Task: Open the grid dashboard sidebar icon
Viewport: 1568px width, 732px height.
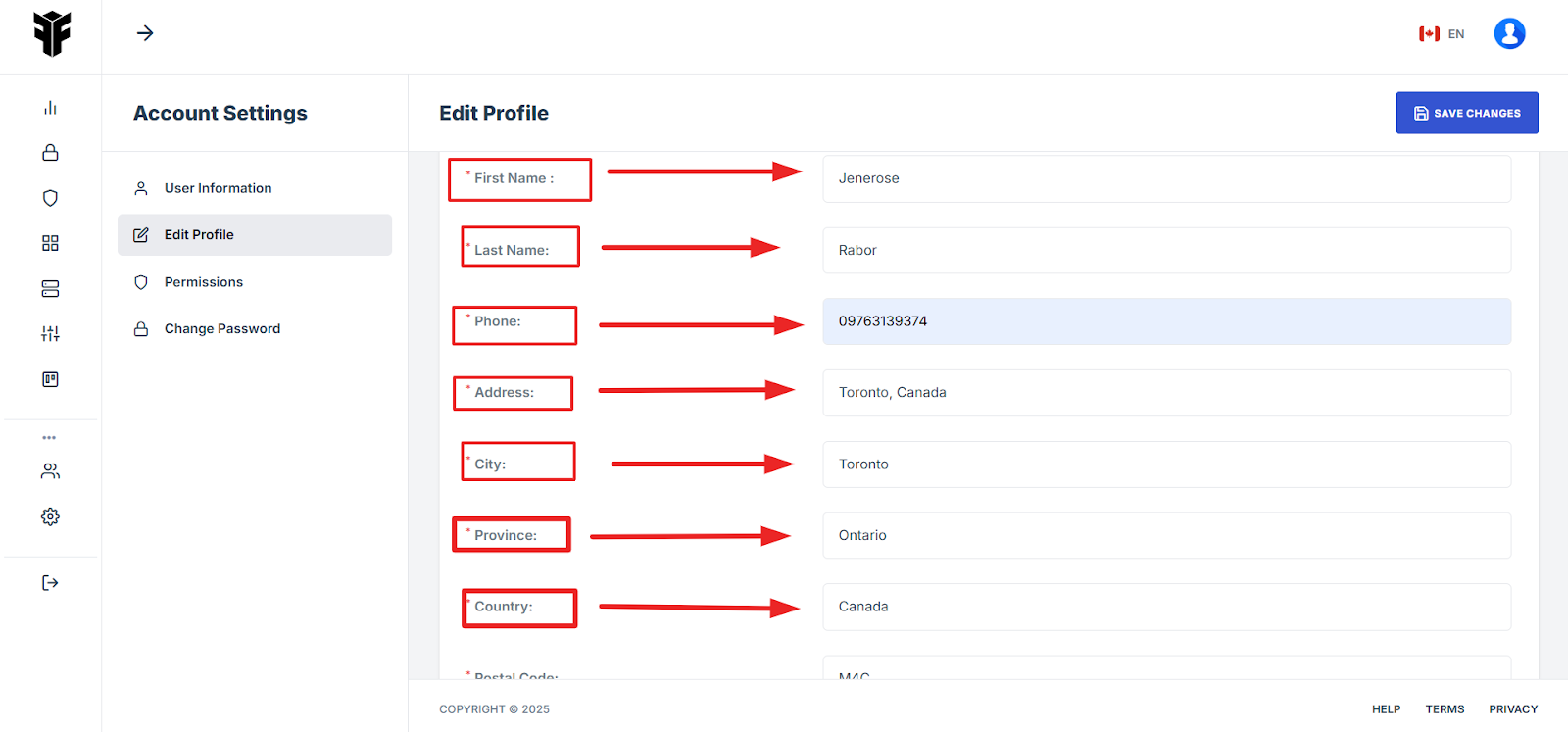Action: pos(50,243)
